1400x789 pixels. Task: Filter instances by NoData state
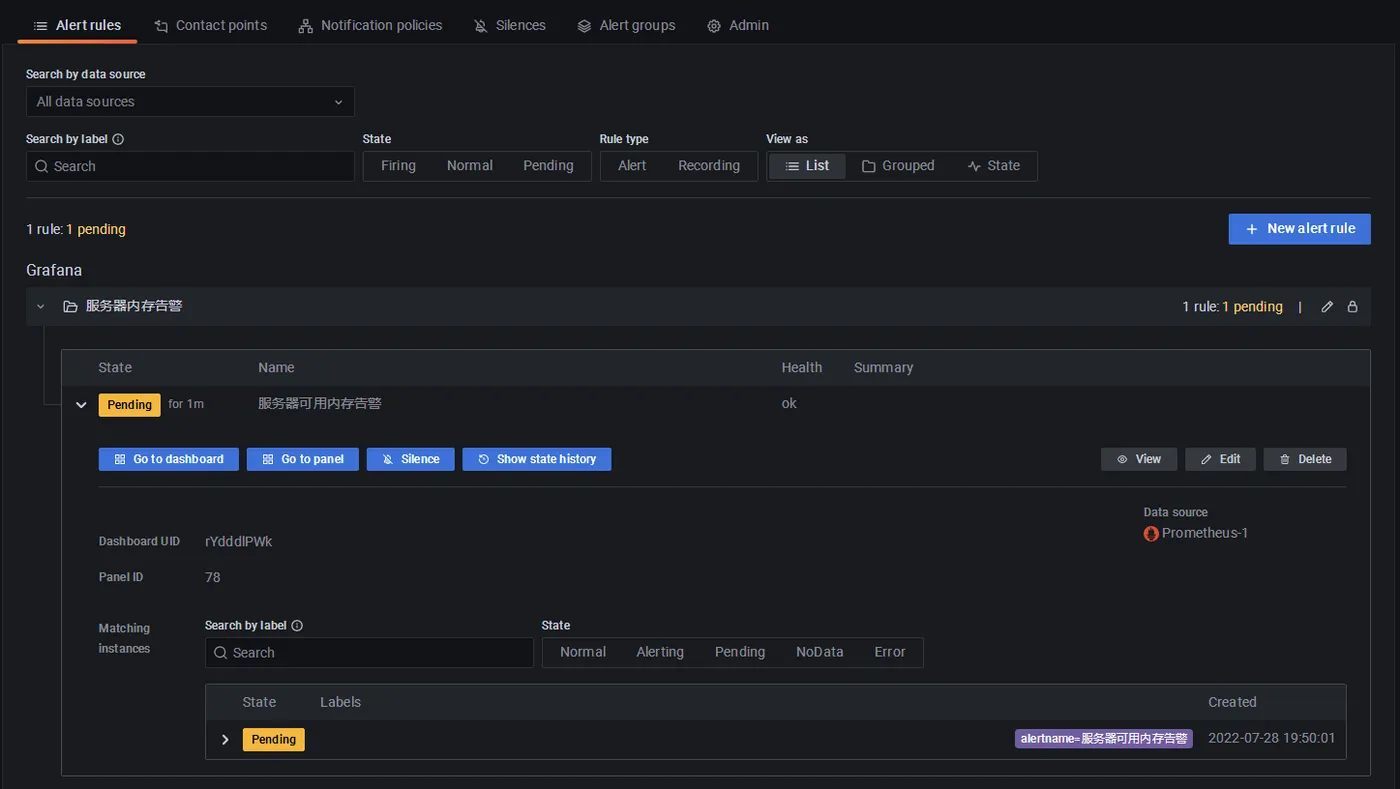(x=820, y=652)
